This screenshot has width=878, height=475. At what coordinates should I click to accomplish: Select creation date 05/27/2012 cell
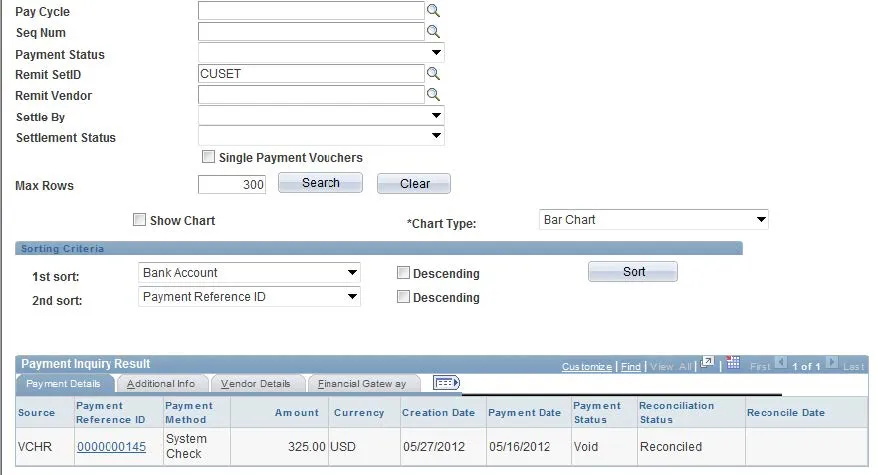point(443,446)
